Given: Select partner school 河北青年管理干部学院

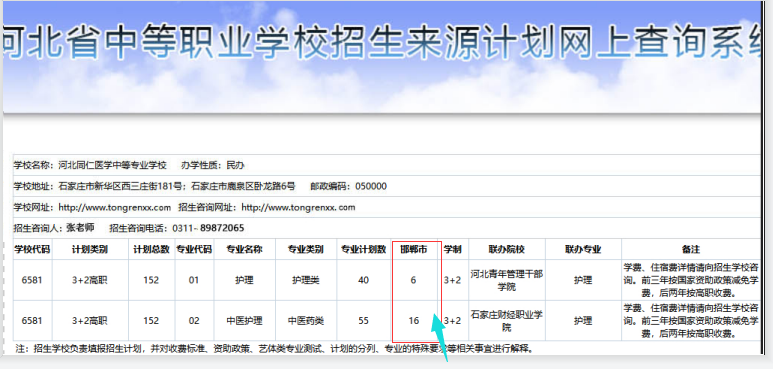Looking at the screenshot, I should click(507, 280).
